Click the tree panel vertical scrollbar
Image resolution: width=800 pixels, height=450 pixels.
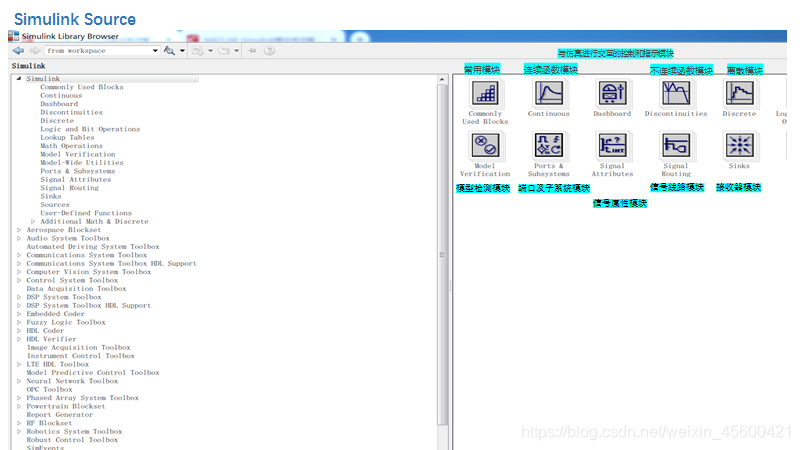(x=442, y=254)
